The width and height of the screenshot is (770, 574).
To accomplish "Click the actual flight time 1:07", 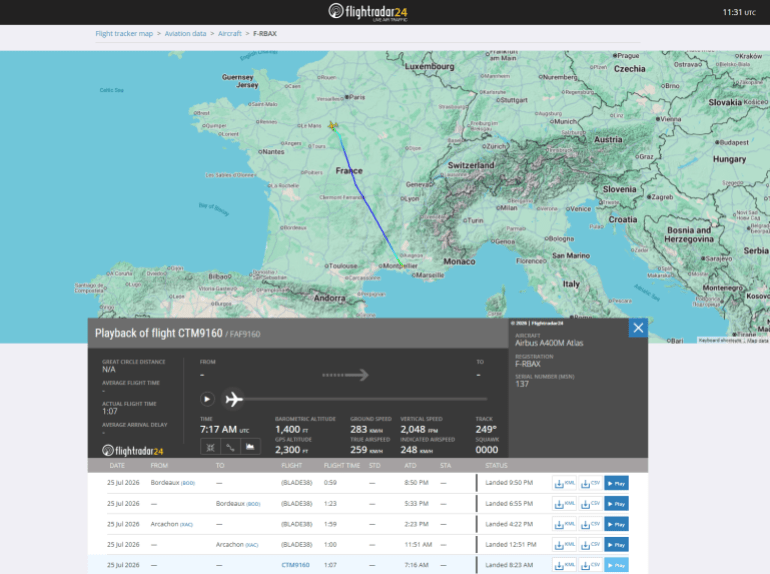I will [110, 411].
